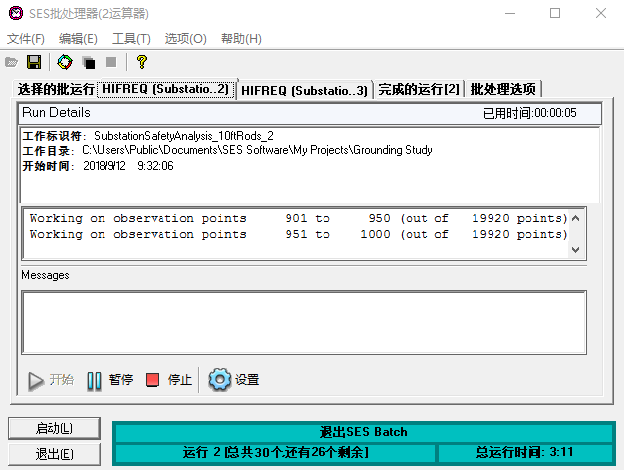
Task: Click the log scrollbar down arrow
Action: (x=575, y=250)
